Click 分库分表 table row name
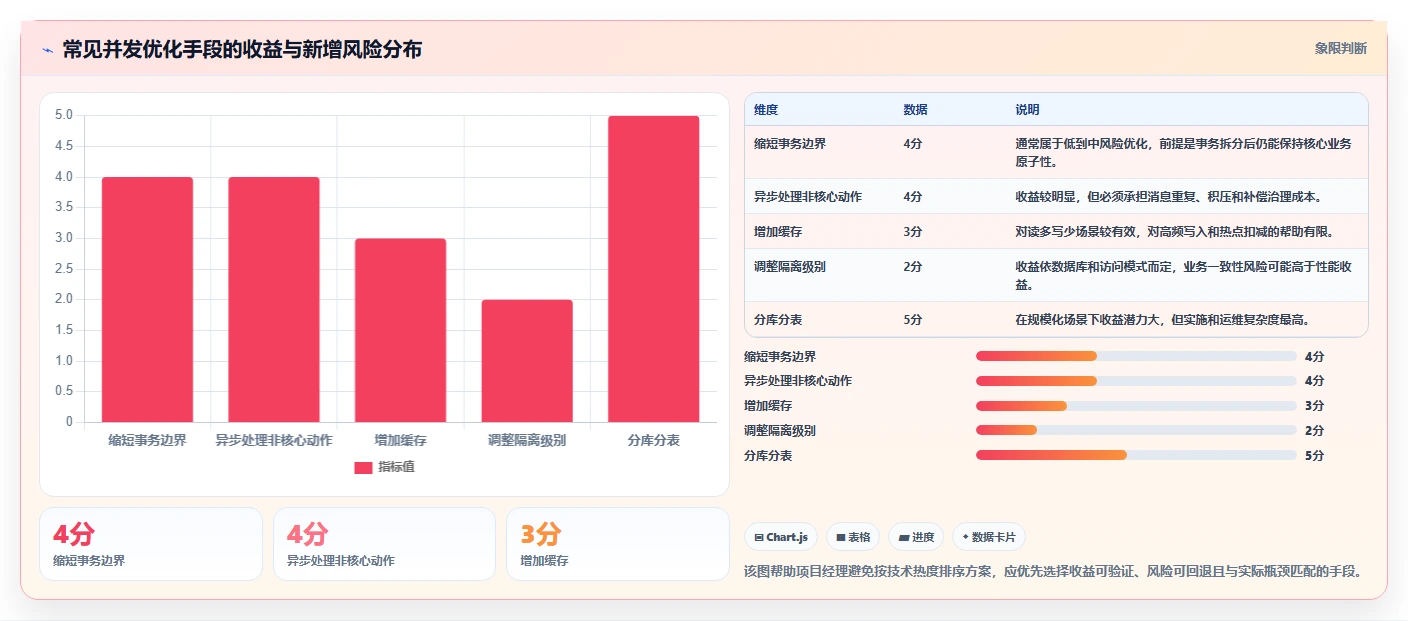This screenshot has height=621, width=1408. (778, 320)
